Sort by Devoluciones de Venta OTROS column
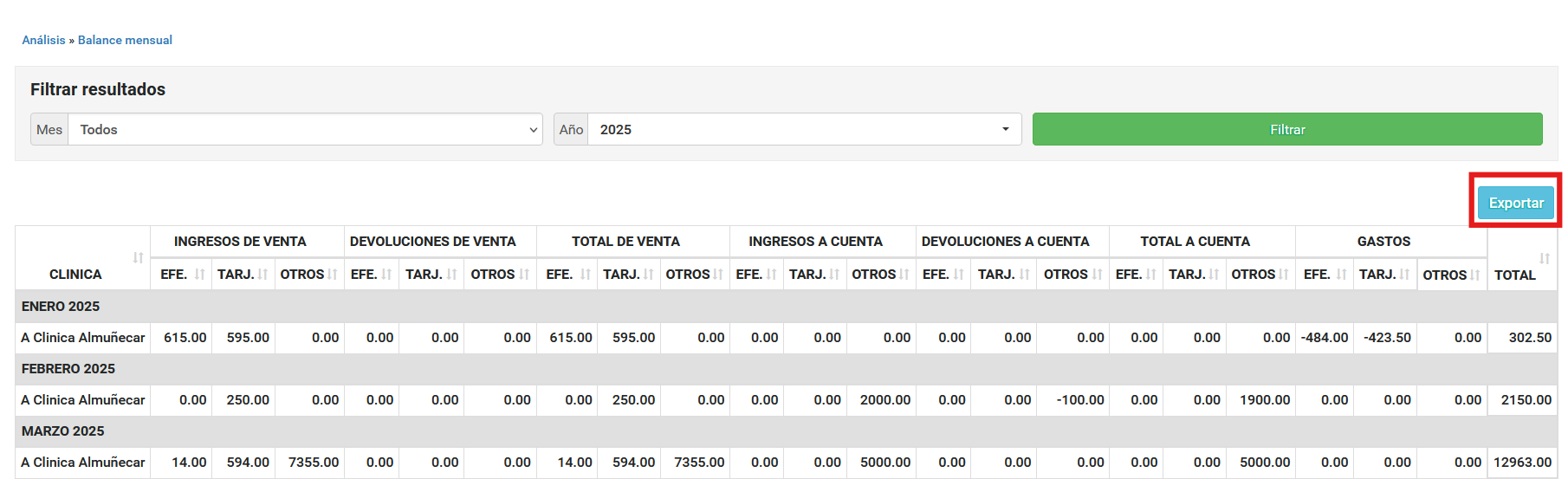This screenshot has height=479, width=1568. [500, 275]
